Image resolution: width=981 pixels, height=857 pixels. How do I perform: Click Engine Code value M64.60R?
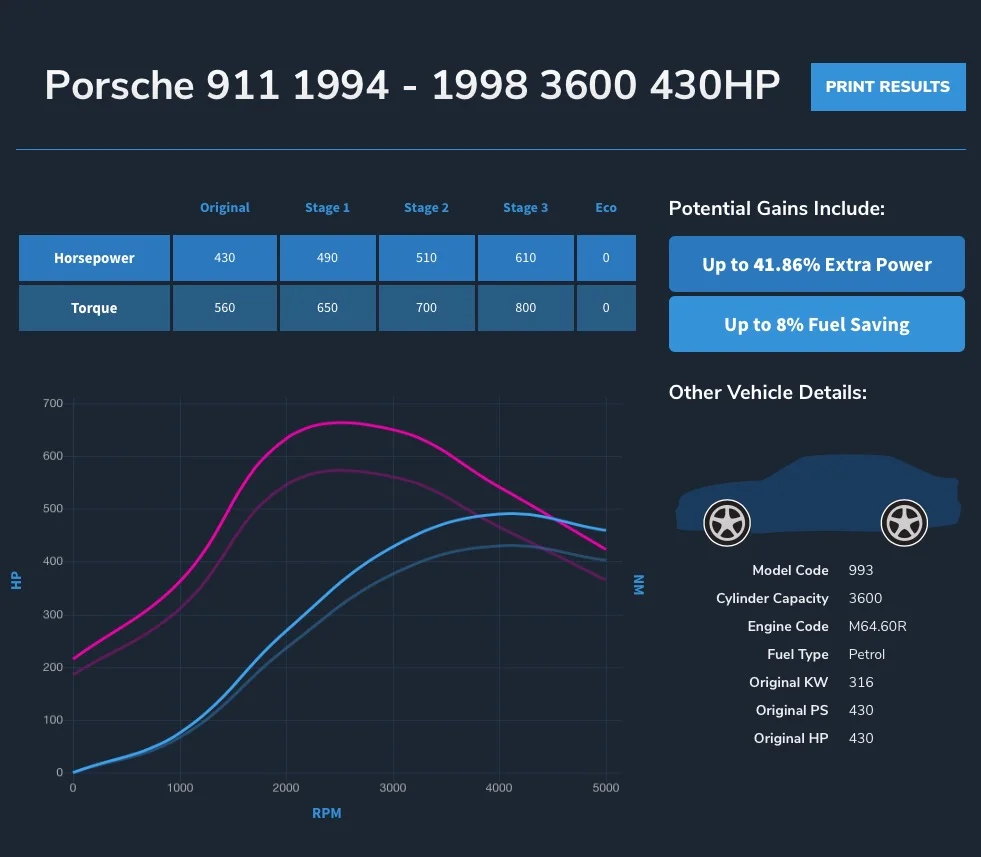coord(877,626)
